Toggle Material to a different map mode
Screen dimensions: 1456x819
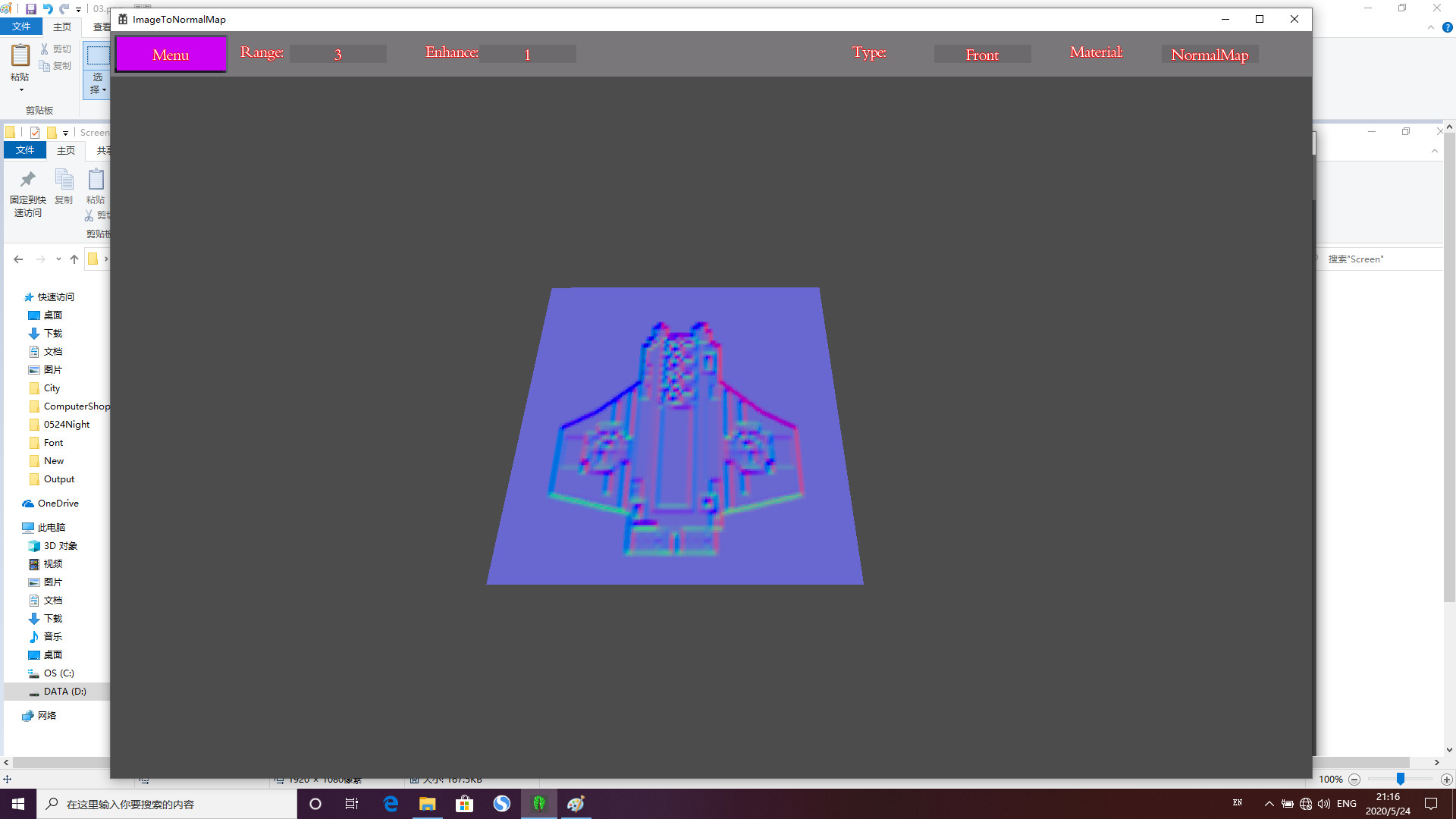pyautogui.click(x=1210, y=54)
